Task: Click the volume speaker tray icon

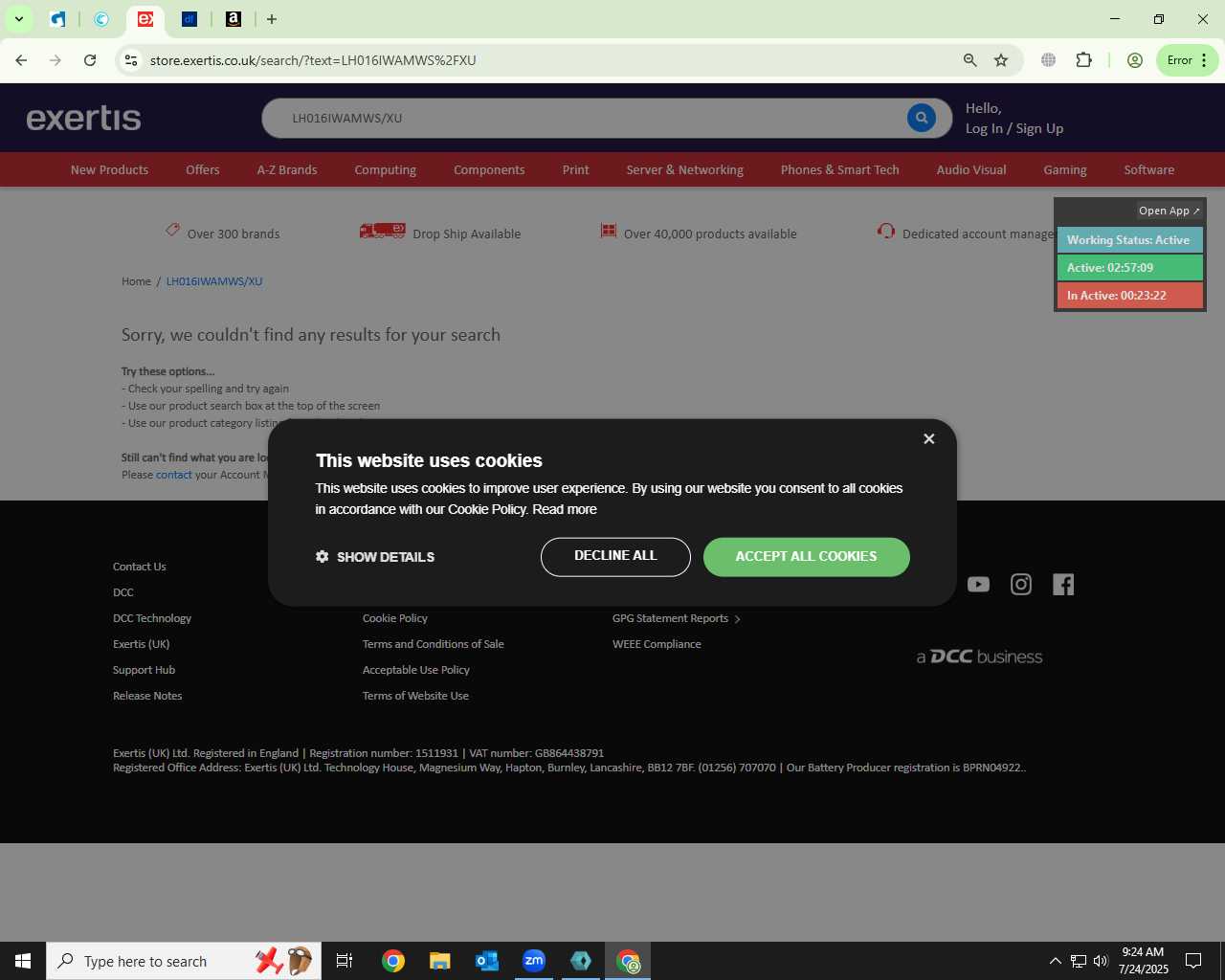Action: pyautogui.click(x=1101, y=961)
